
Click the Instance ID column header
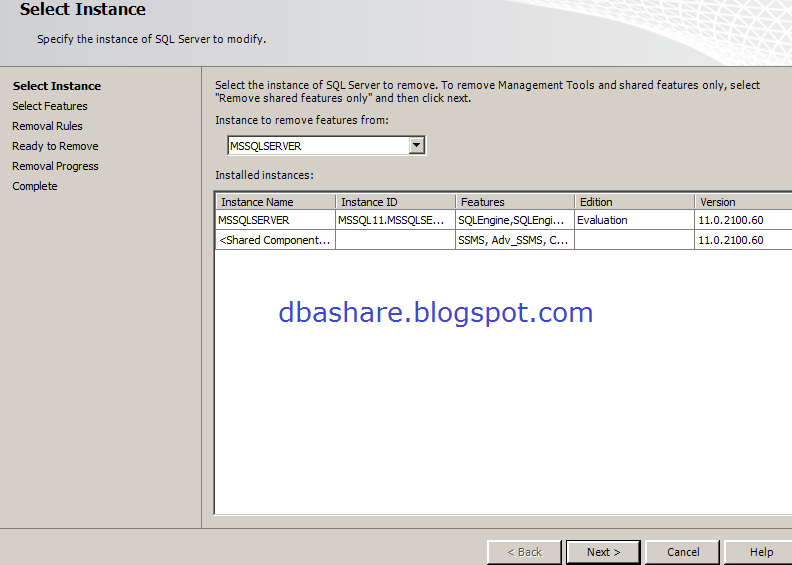coord(395,202)
